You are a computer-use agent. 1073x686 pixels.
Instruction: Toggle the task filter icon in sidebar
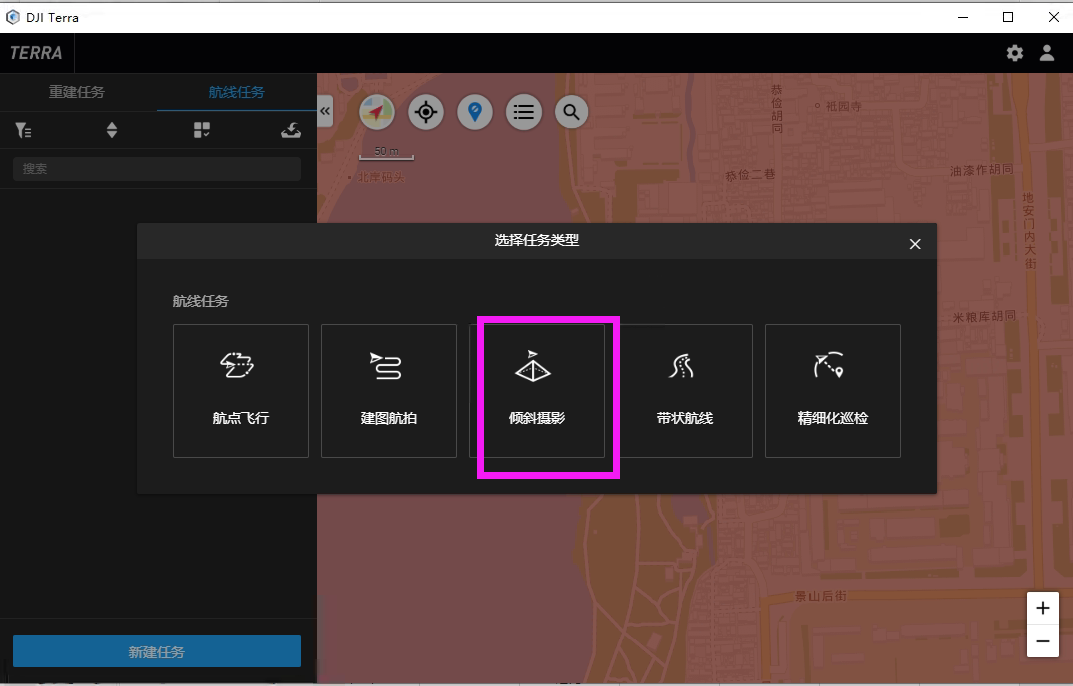tap(22, 130)
